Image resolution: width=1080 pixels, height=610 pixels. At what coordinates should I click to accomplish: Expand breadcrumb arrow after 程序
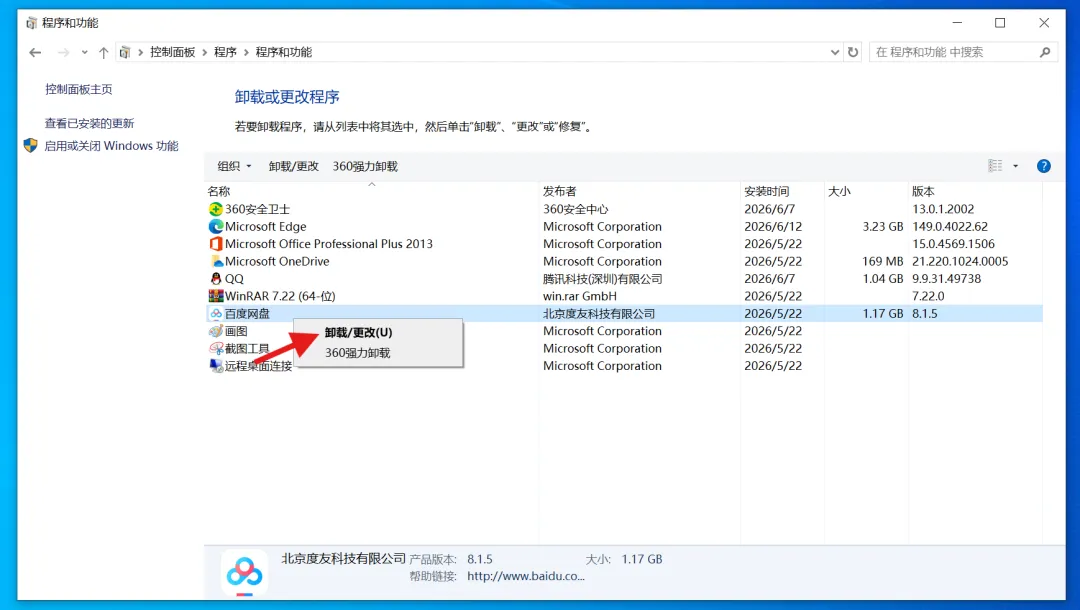(x=246, y=52)
